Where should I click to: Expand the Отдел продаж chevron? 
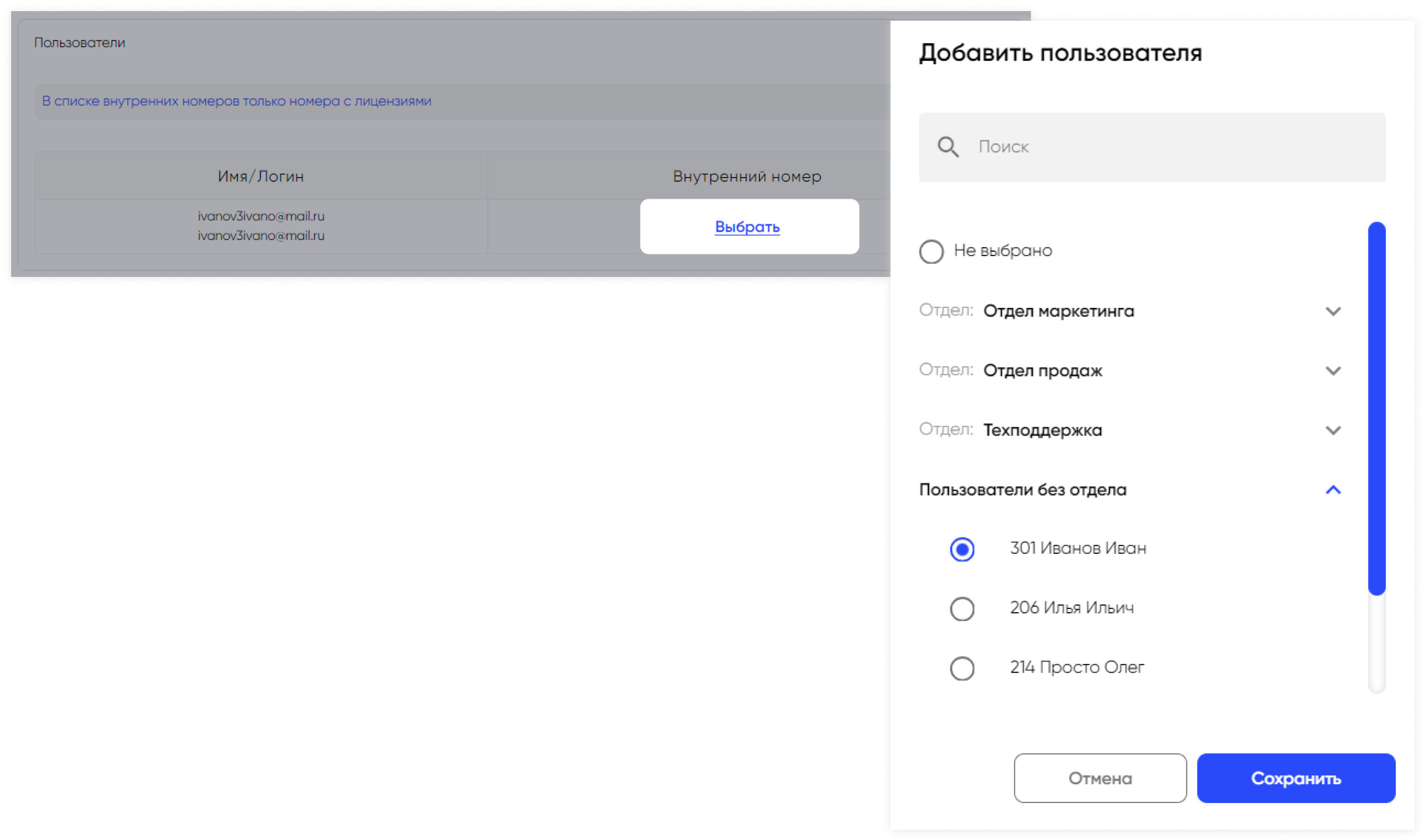pyautogui.click(x=1333, y=371)
